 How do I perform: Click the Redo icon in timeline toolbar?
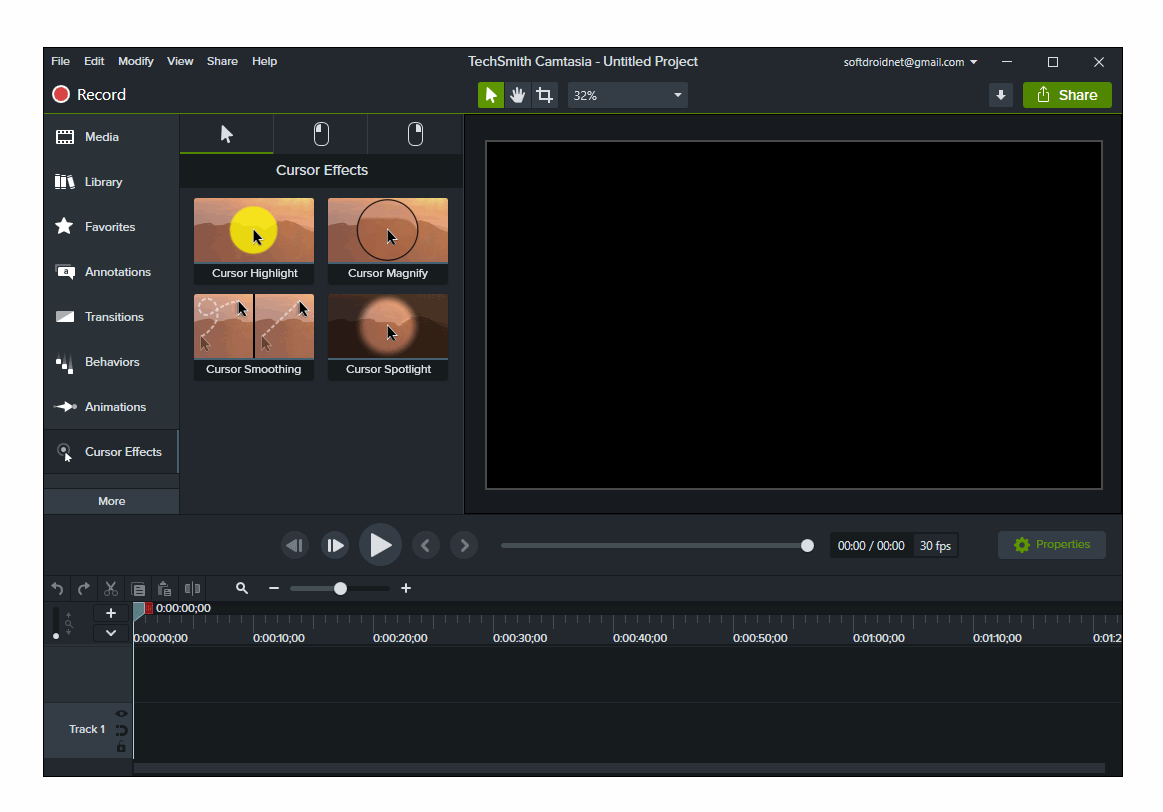click(x=84, y=589)
